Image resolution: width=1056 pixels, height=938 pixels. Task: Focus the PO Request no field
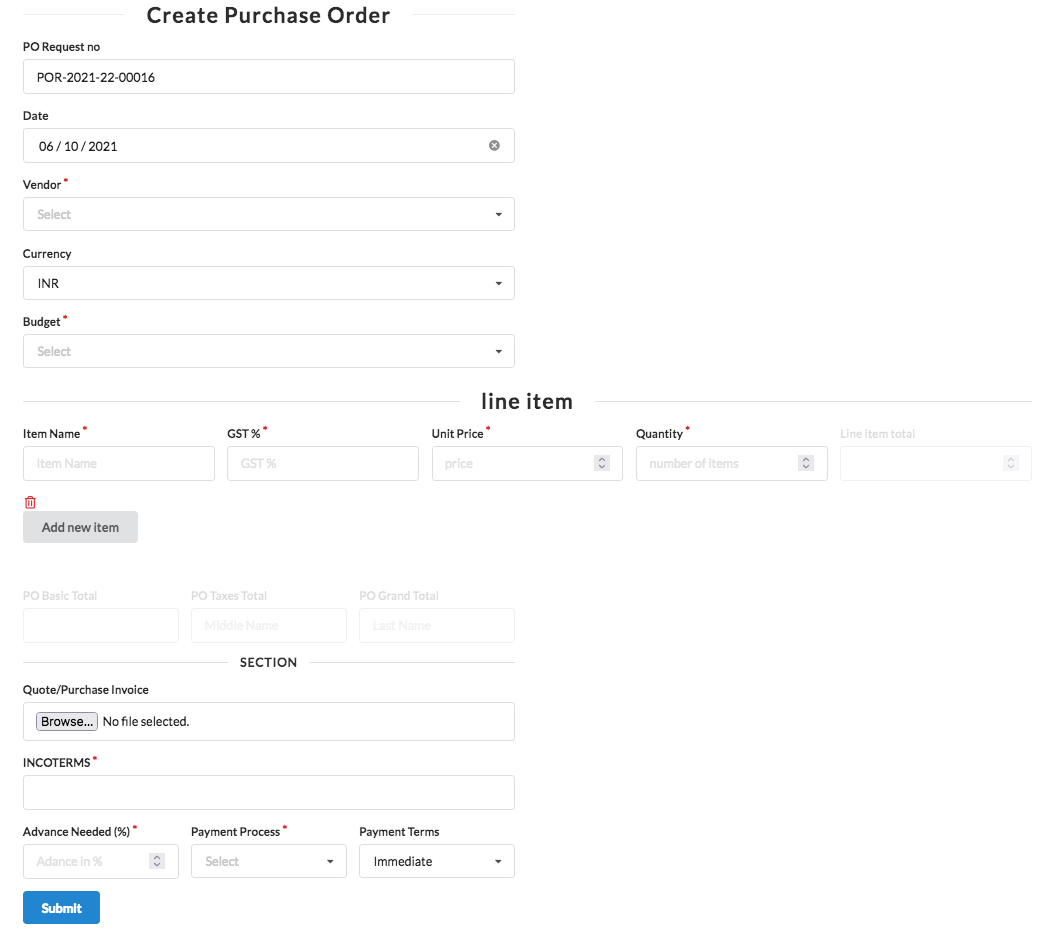[268, 77]
